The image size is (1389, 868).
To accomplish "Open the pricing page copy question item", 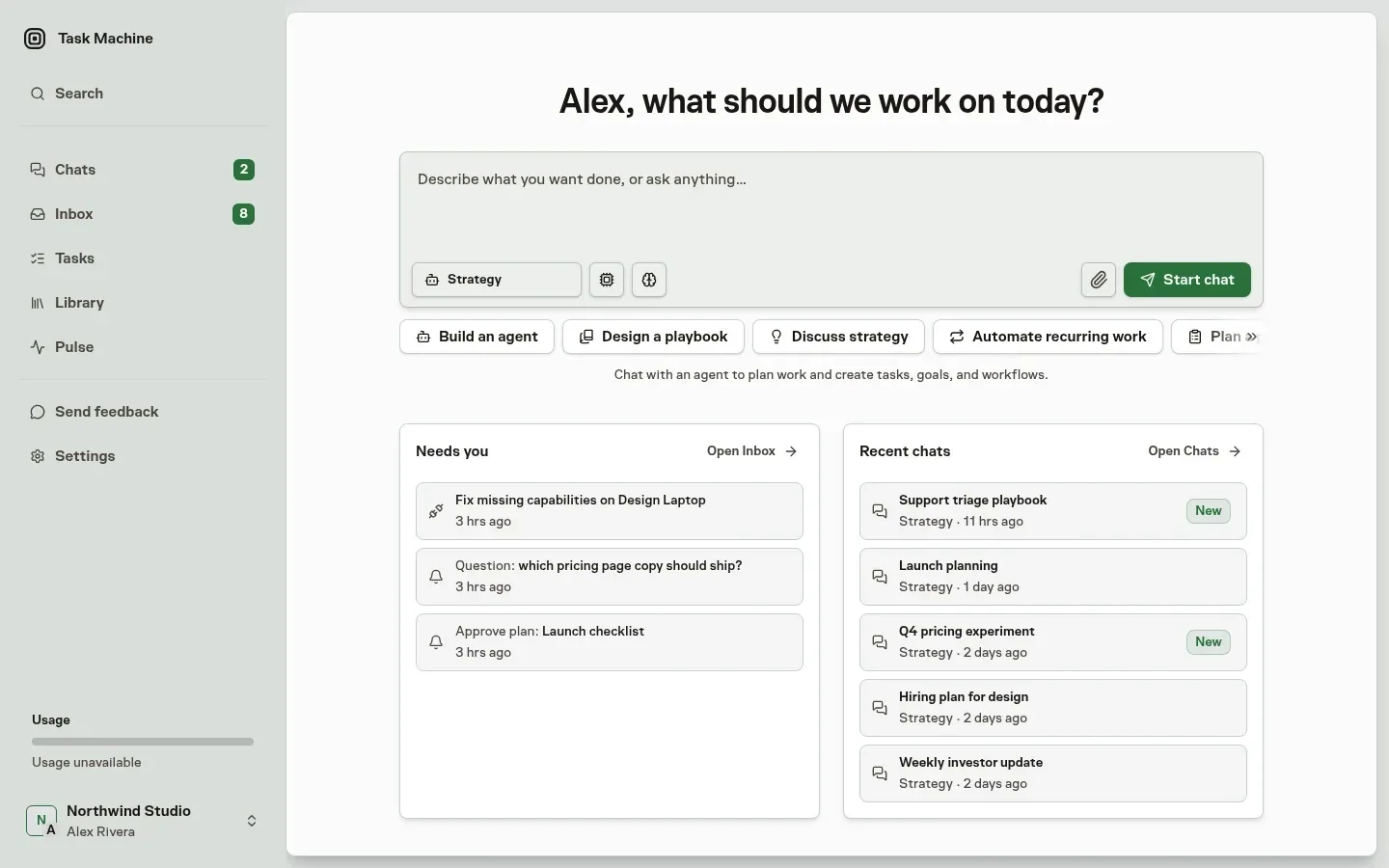I will [610, 577].
